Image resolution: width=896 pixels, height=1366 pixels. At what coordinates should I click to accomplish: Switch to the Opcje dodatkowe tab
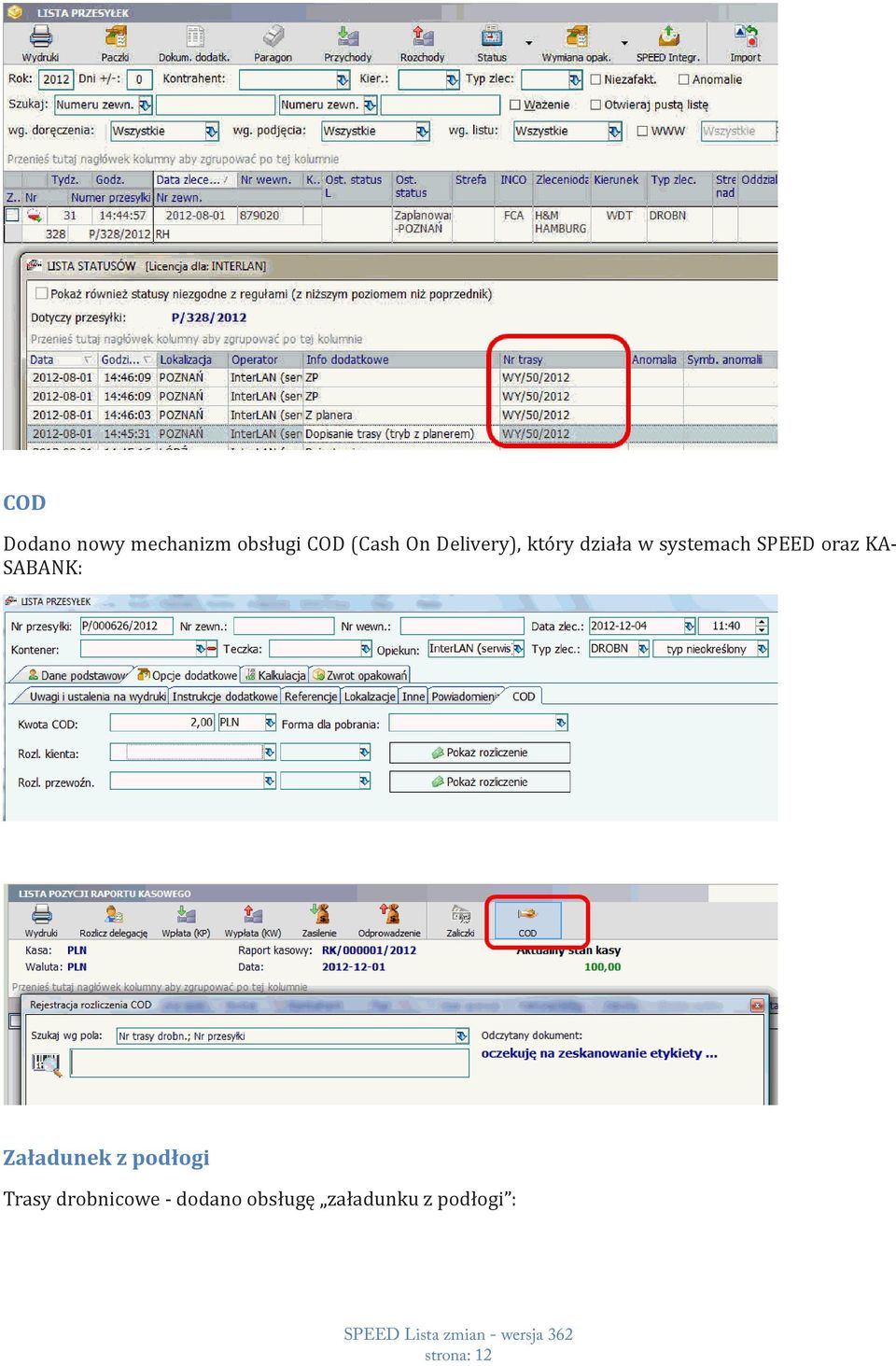click(188, 675)
